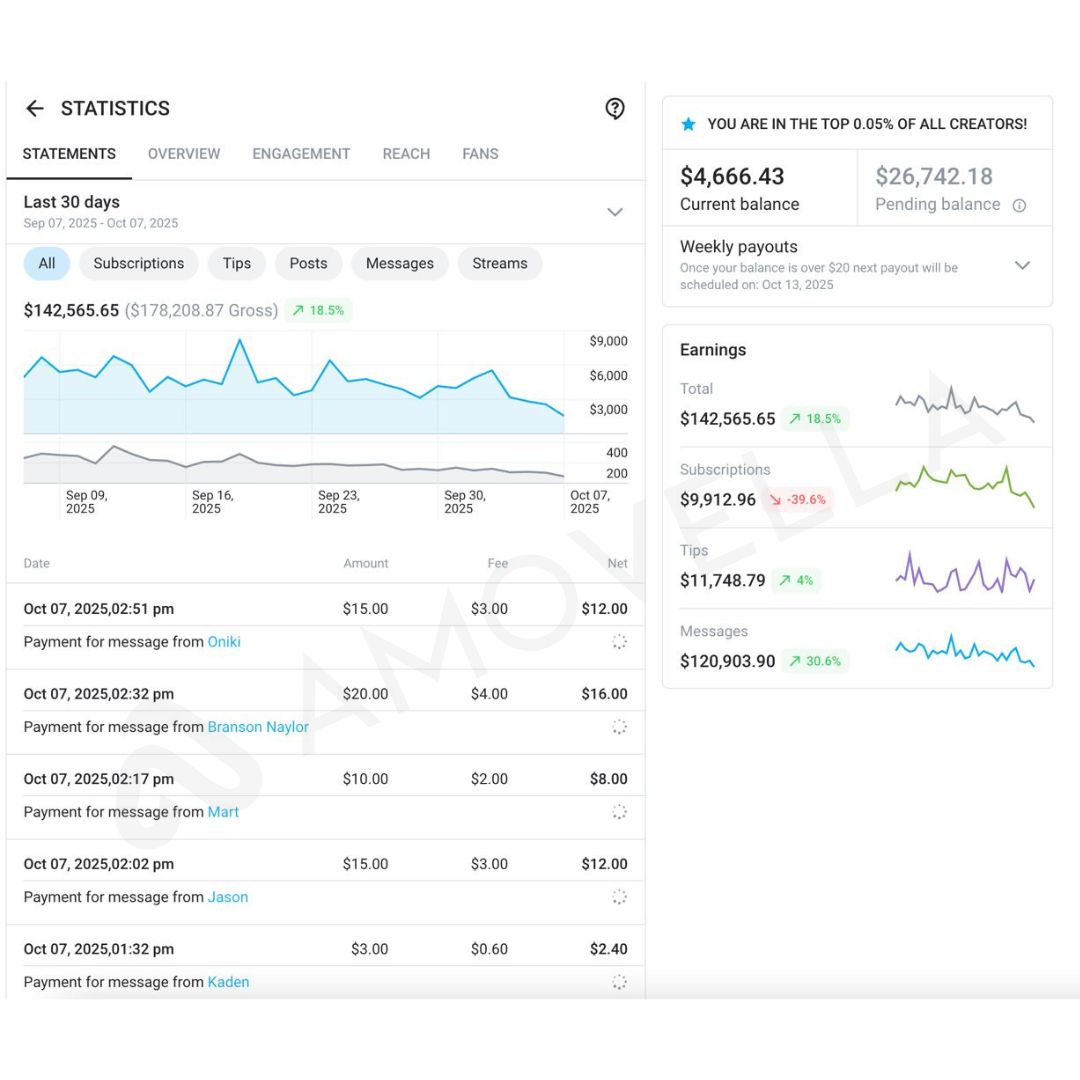The width and height of the screenshot is (1080, 1080).
Task: Click the pending balance info icon
Action: 1019,205
